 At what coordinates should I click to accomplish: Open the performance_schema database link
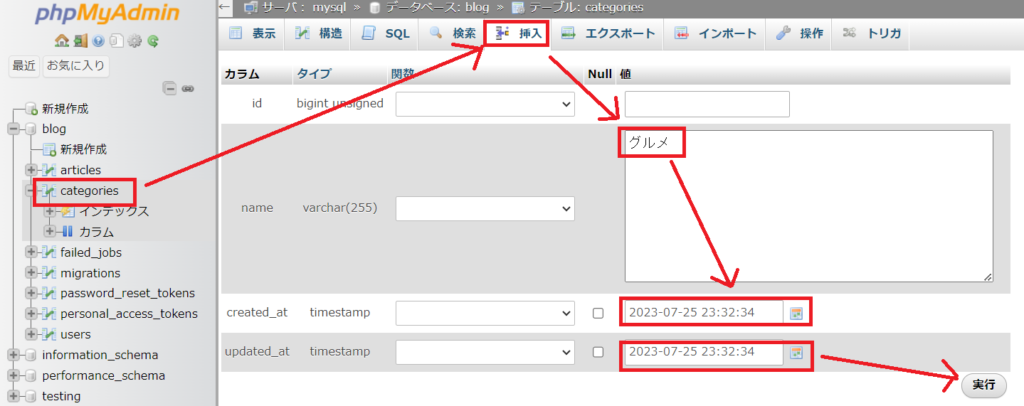point(103,376)
